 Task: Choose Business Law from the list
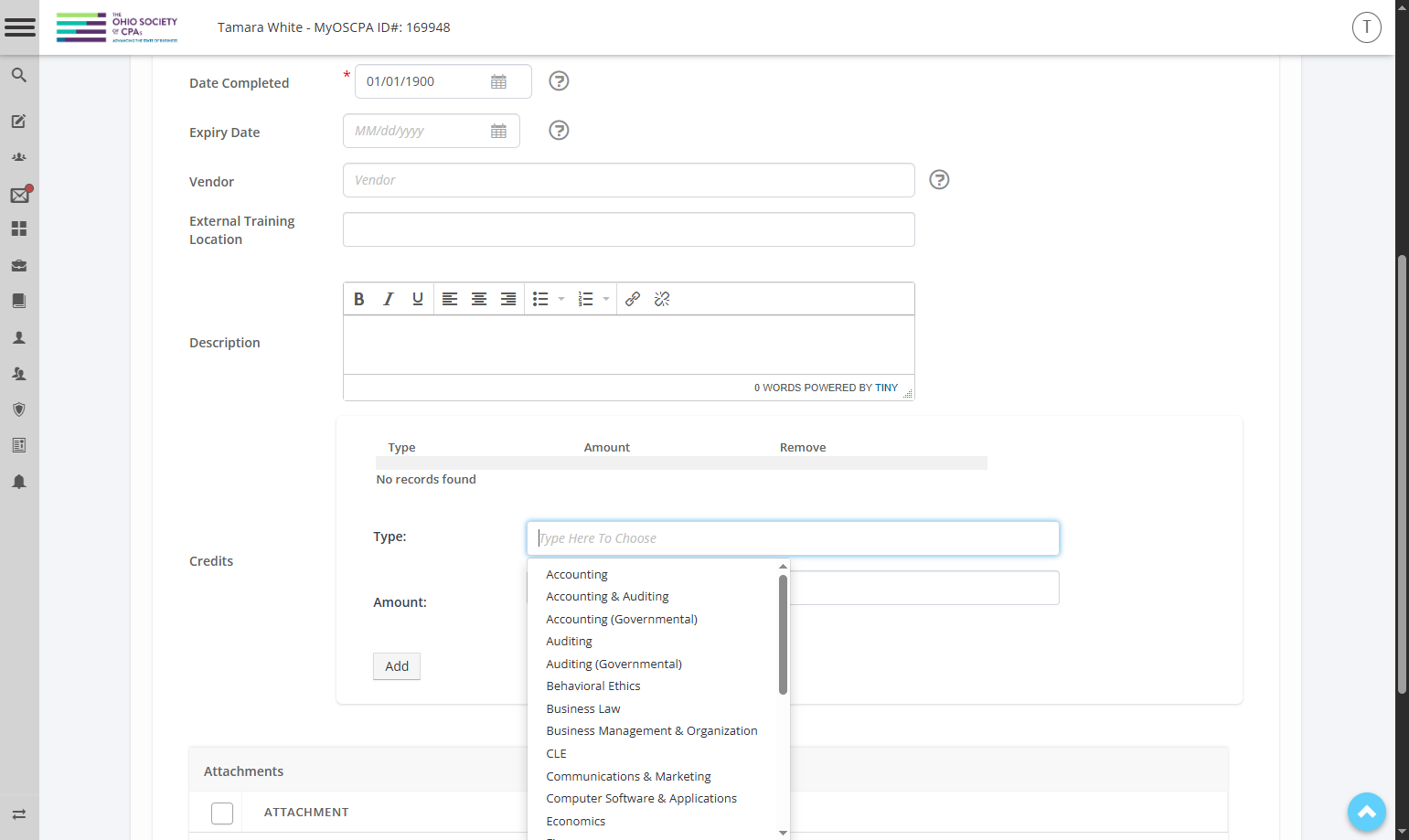tap(583, 709)
